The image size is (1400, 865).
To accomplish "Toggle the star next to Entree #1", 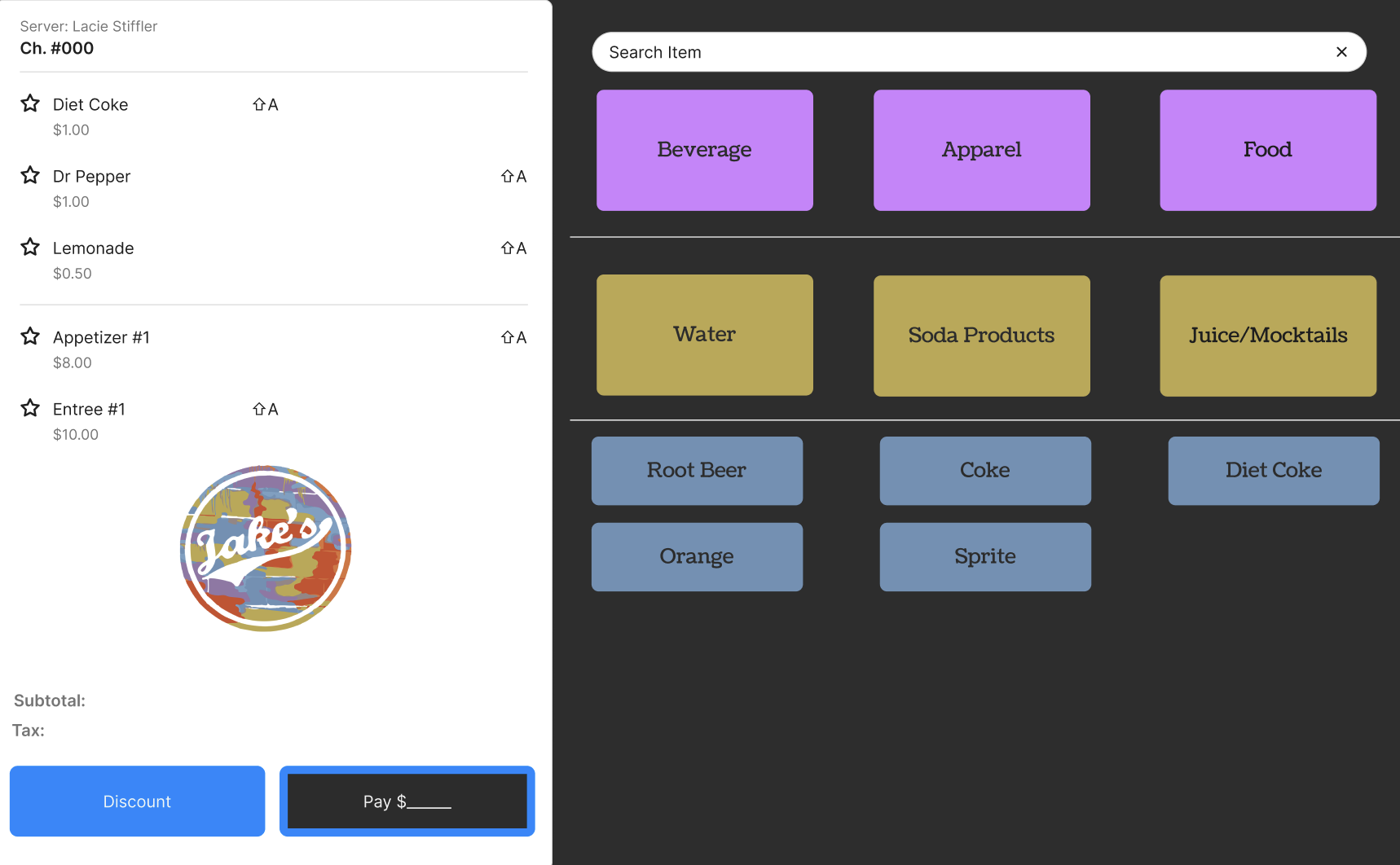I will pos(30,408).
